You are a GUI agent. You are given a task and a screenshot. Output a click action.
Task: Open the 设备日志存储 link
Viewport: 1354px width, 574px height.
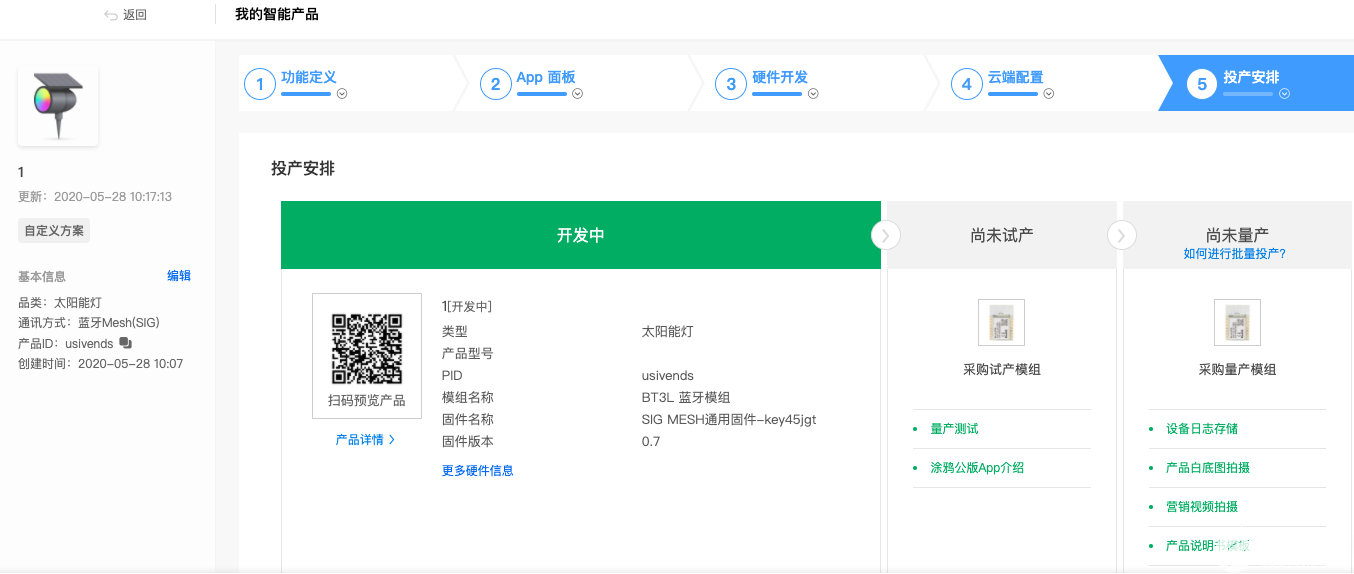pos(1202,429)
